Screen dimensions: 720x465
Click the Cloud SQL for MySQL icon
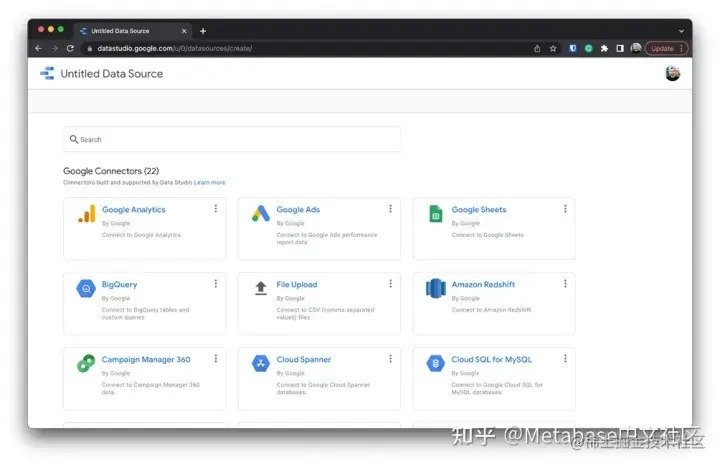435,364
